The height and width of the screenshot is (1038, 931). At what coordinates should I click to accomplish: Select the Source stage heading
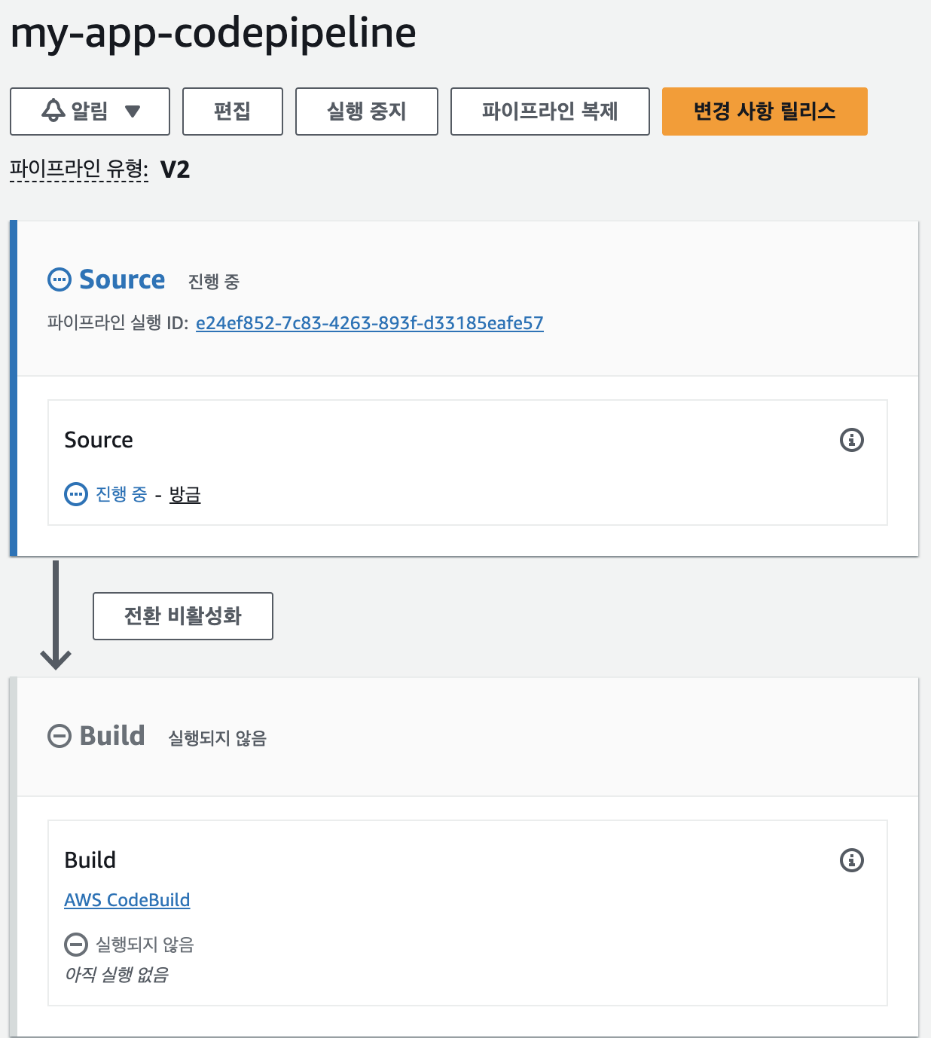(x=122, y=279)
